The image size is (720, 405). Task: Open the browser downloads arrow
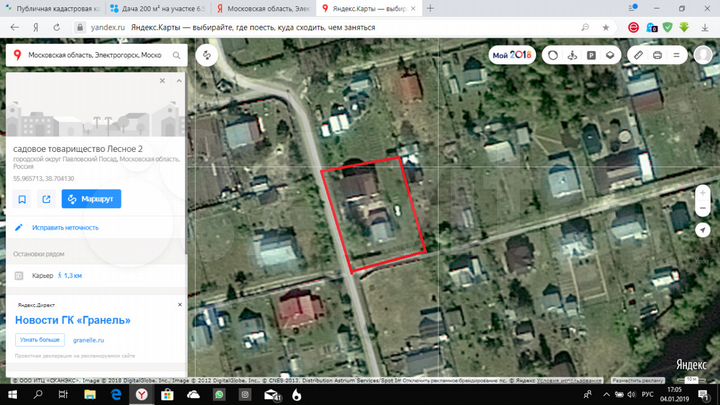(705, 28)
